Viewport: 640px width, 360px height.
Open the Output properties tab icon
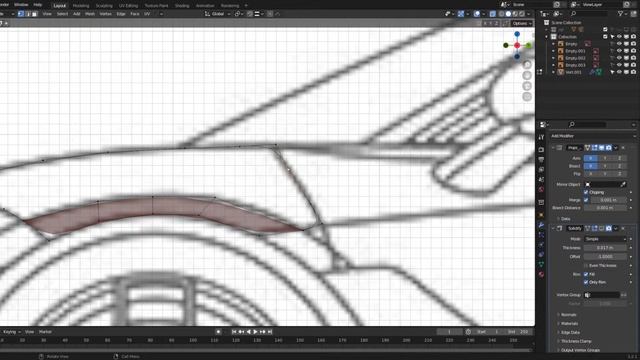pyautogui.click(x=541, y=160)
